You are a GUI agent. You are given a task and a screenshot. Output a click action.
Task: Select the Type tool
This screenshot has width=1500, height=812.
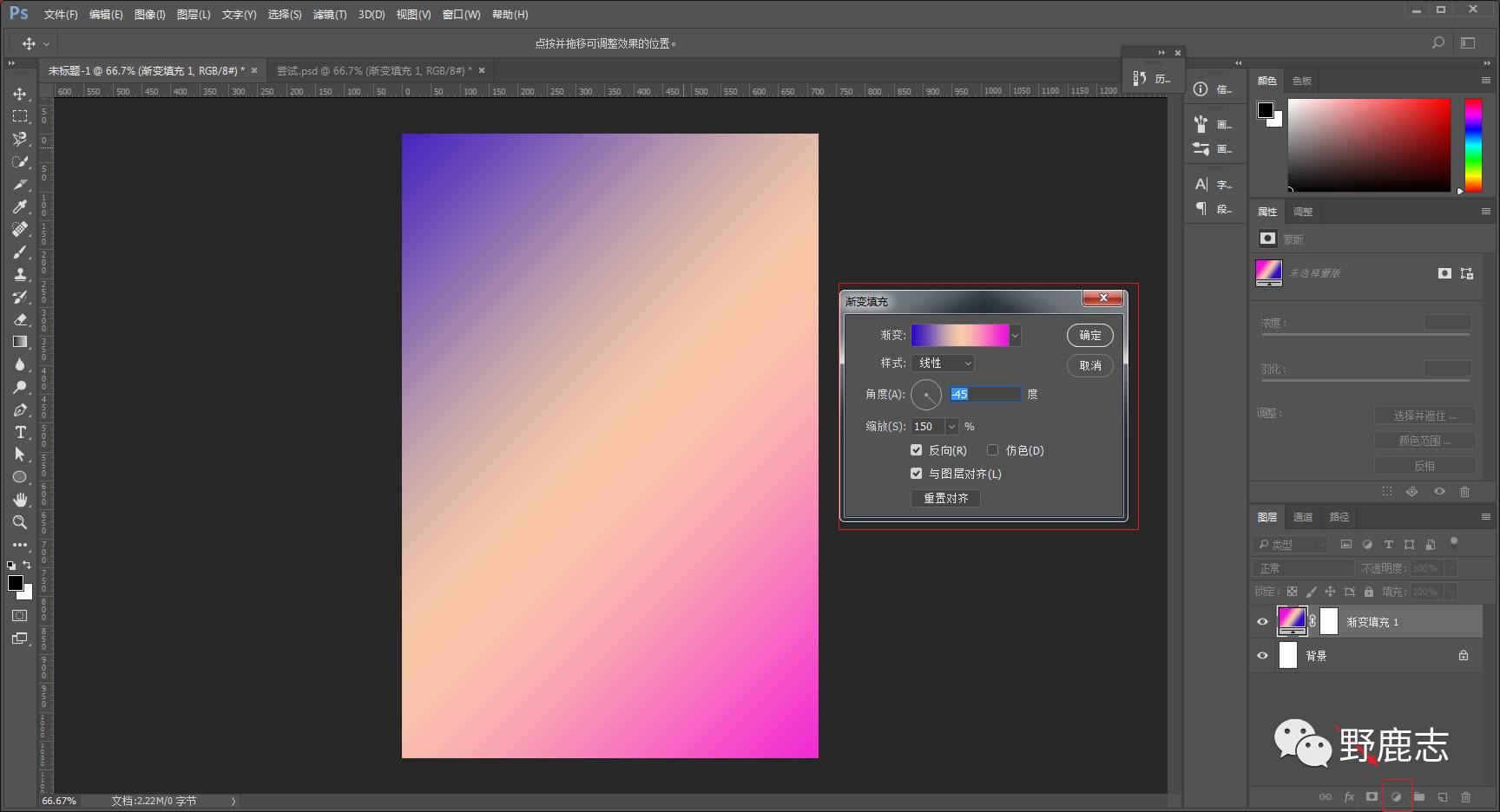pyautogui.click(x=20, y=432)
